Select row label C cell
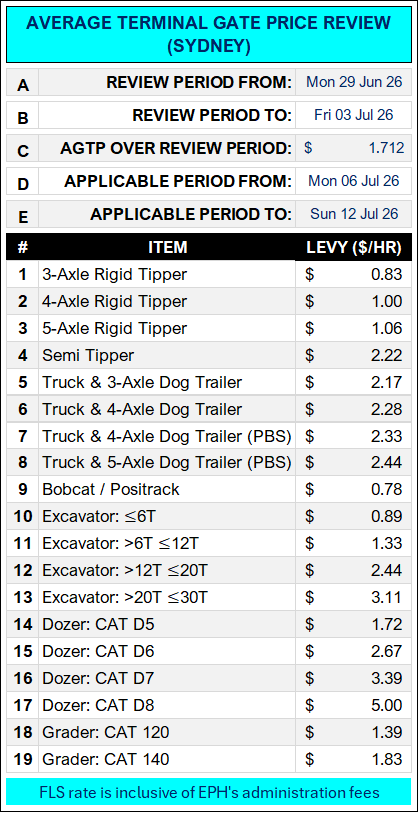The width and height of the screenshot is (419, 813). pos(23,148)
